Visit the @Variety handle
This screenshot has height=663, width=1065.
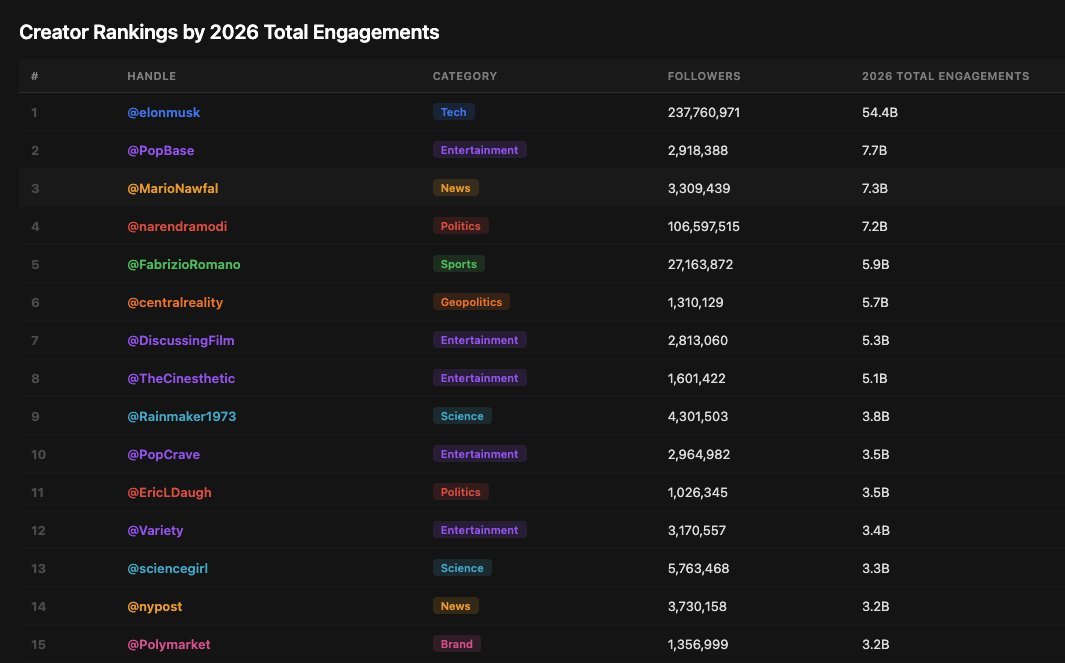click(x=156, y=531)
